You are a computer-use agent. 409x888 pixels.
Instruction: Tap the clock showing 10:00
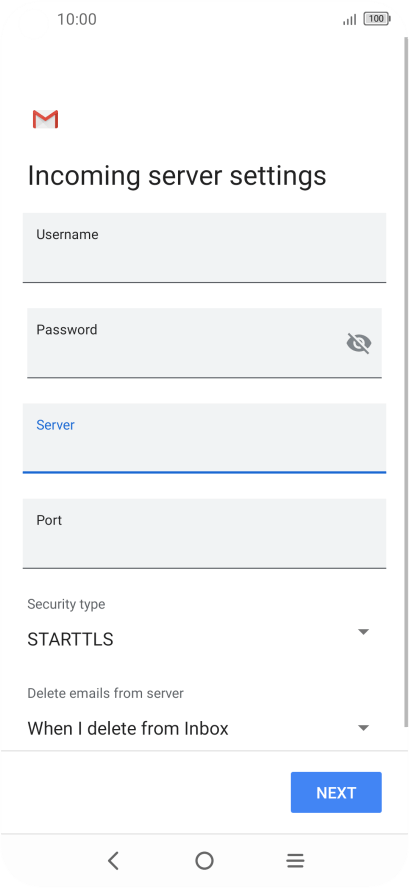pyautogui.click(x=77, y=19)
